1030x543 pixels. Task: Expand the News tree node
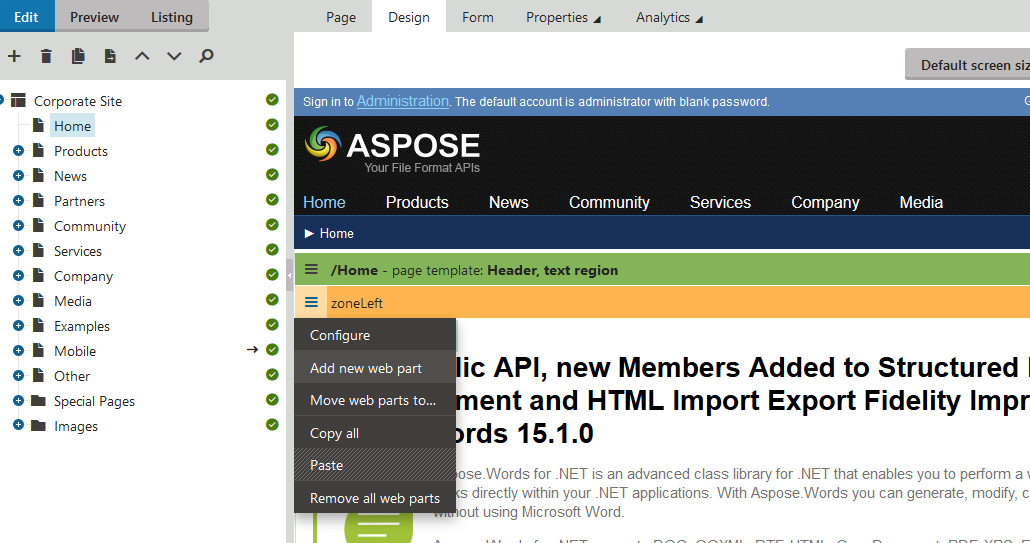tap(18, 175)
